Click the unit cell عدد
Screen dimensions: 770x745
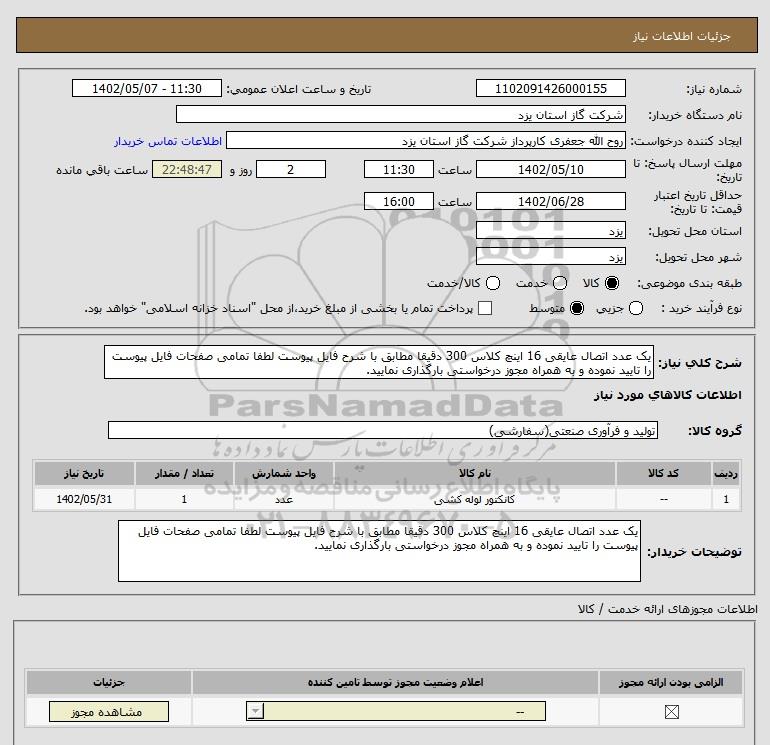(284, 499)
